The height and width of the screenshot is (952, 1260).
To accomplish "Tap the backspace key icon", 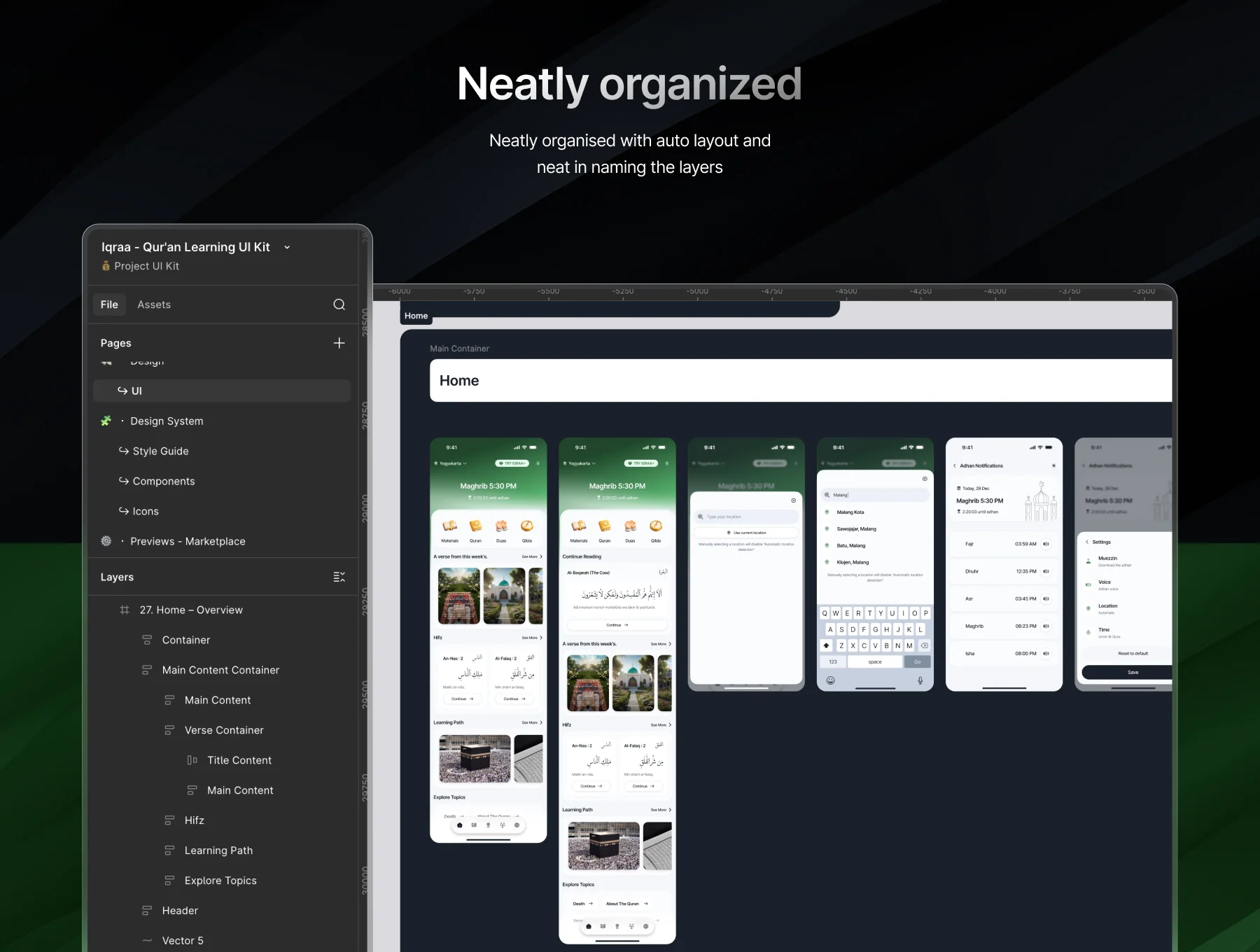I will click(x=924, y=645).
